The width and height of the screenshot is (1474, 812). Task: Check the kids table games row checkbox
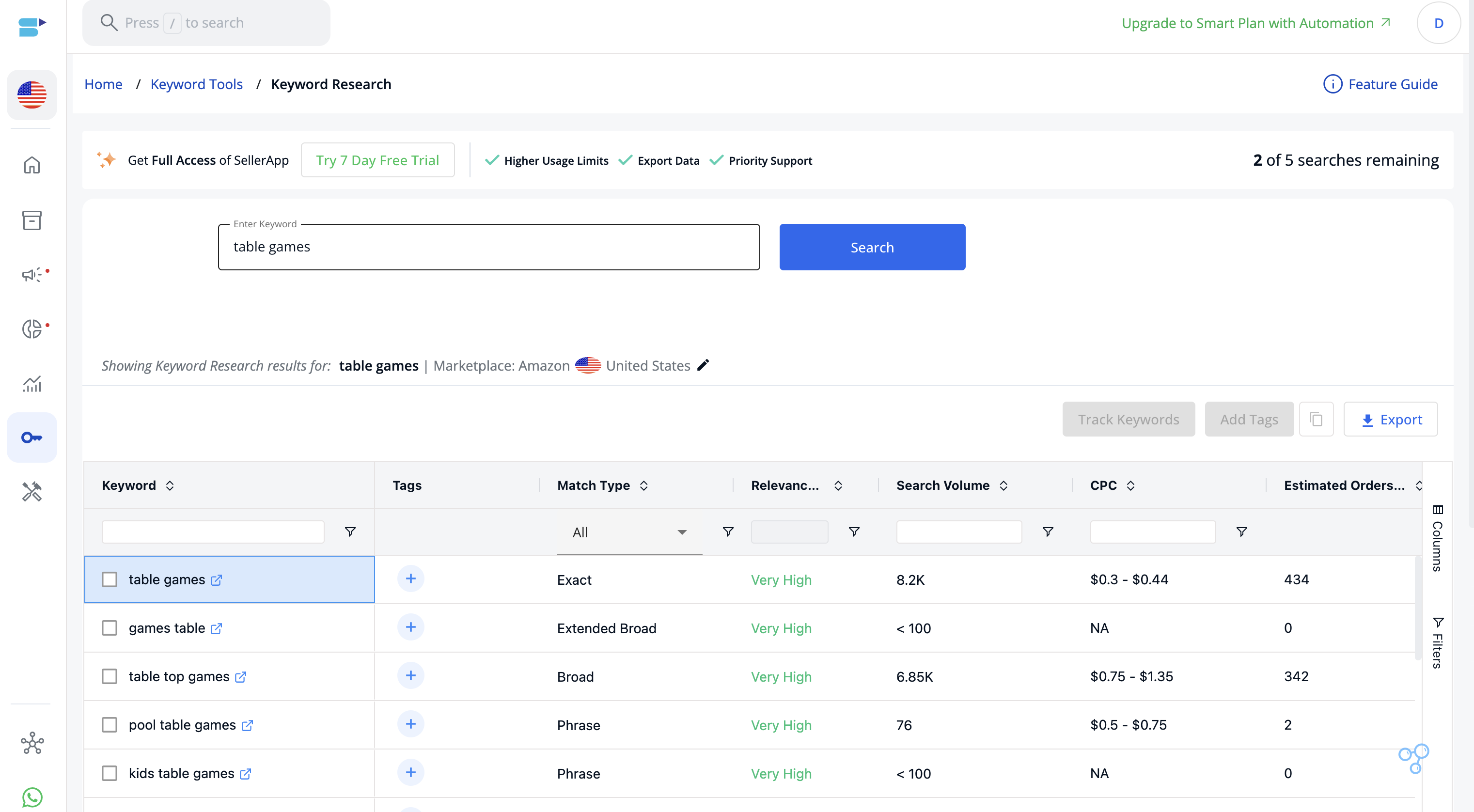coord(110,774)
